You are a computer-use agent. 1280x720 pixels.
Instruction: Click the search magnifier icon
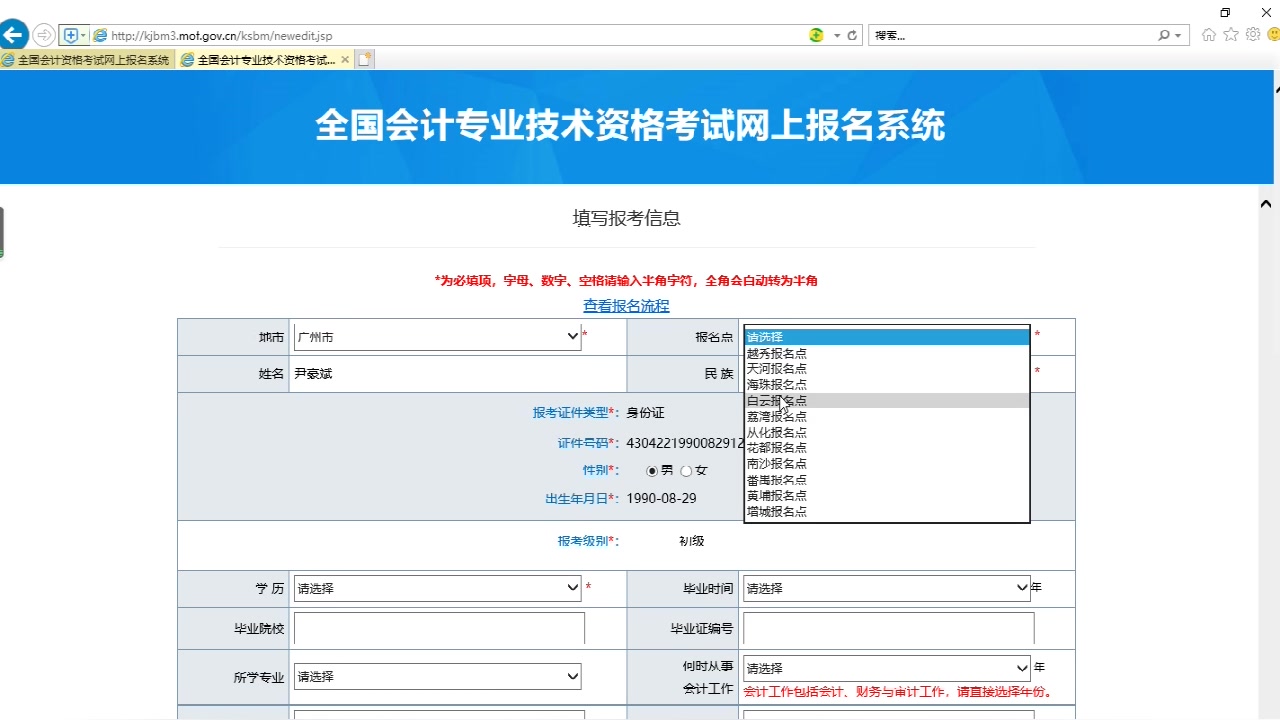click(1164, 35)
